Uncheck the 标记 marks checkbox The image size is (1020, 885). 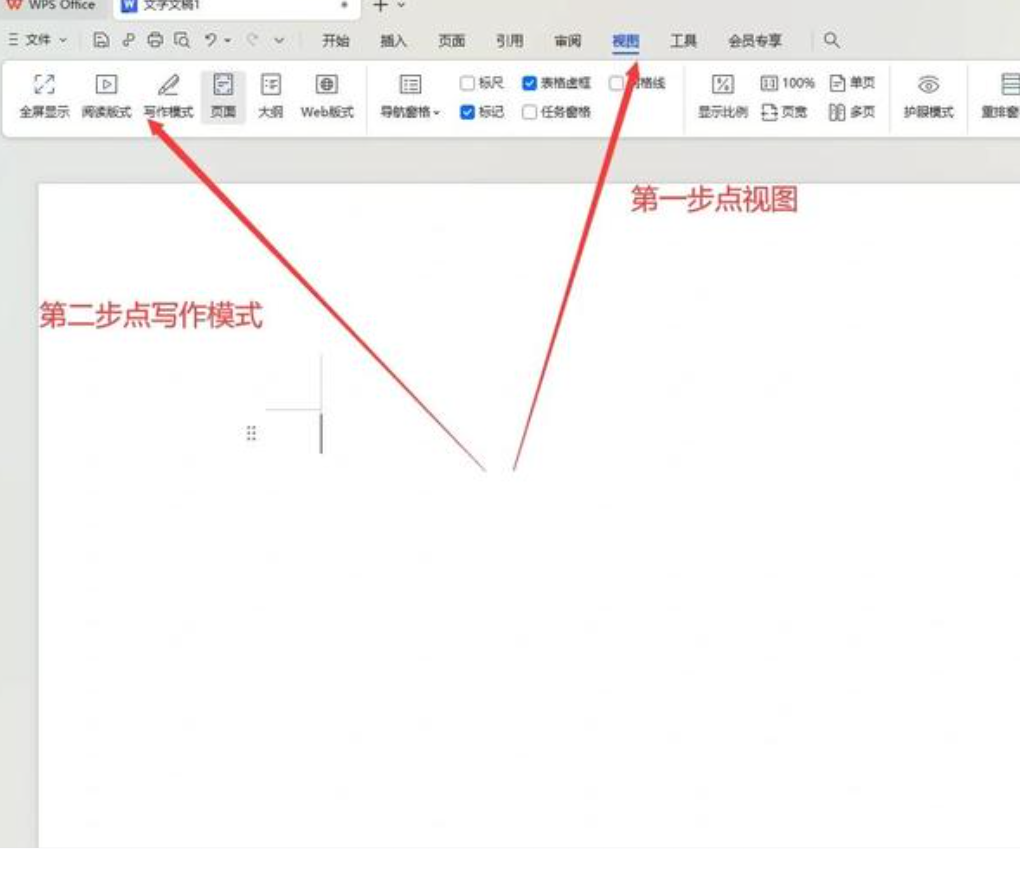click(x=467, y=113)
